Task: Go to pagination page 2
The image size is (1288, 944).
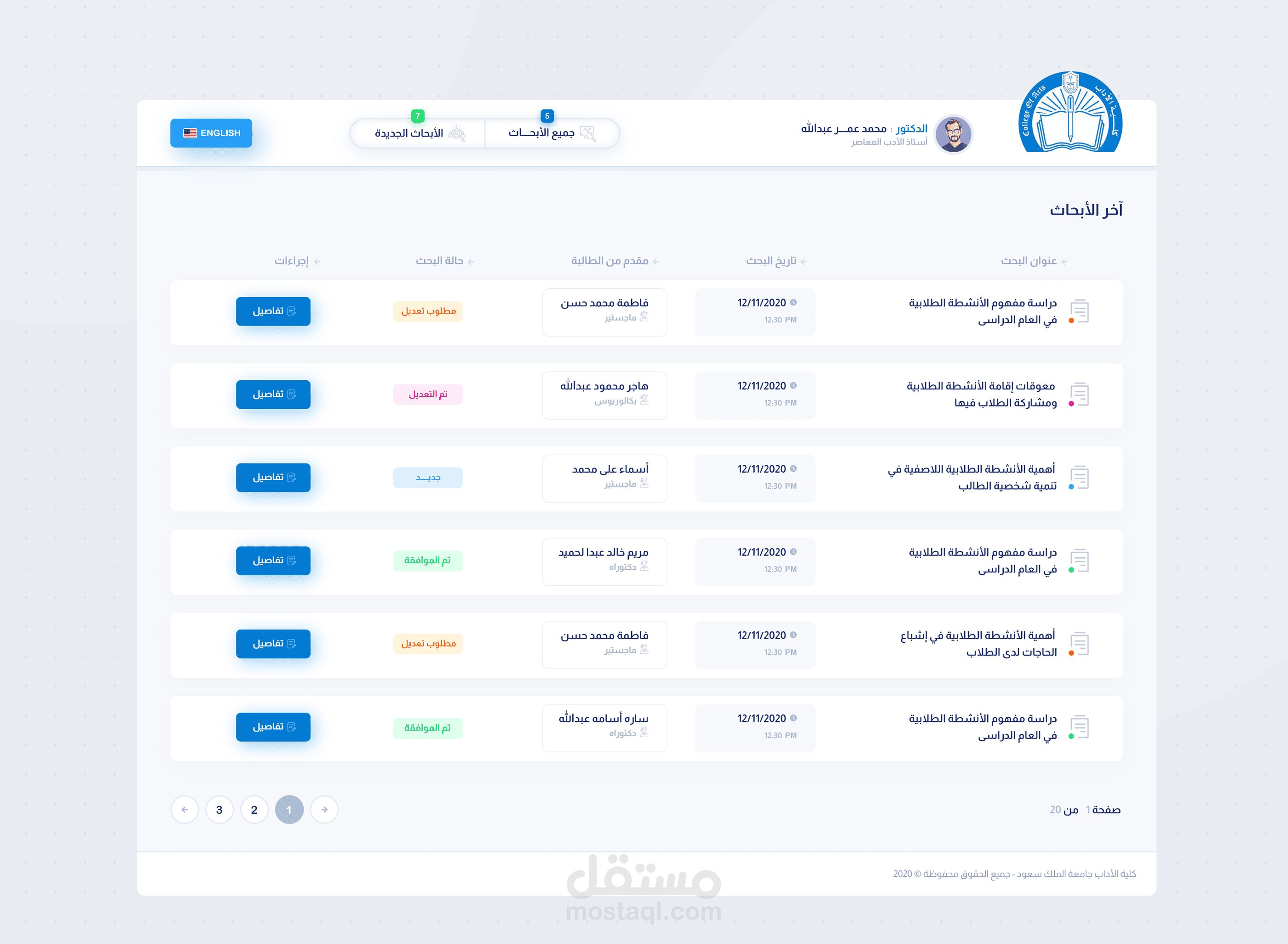Action: pyautogui.click(x=254, y=810)
